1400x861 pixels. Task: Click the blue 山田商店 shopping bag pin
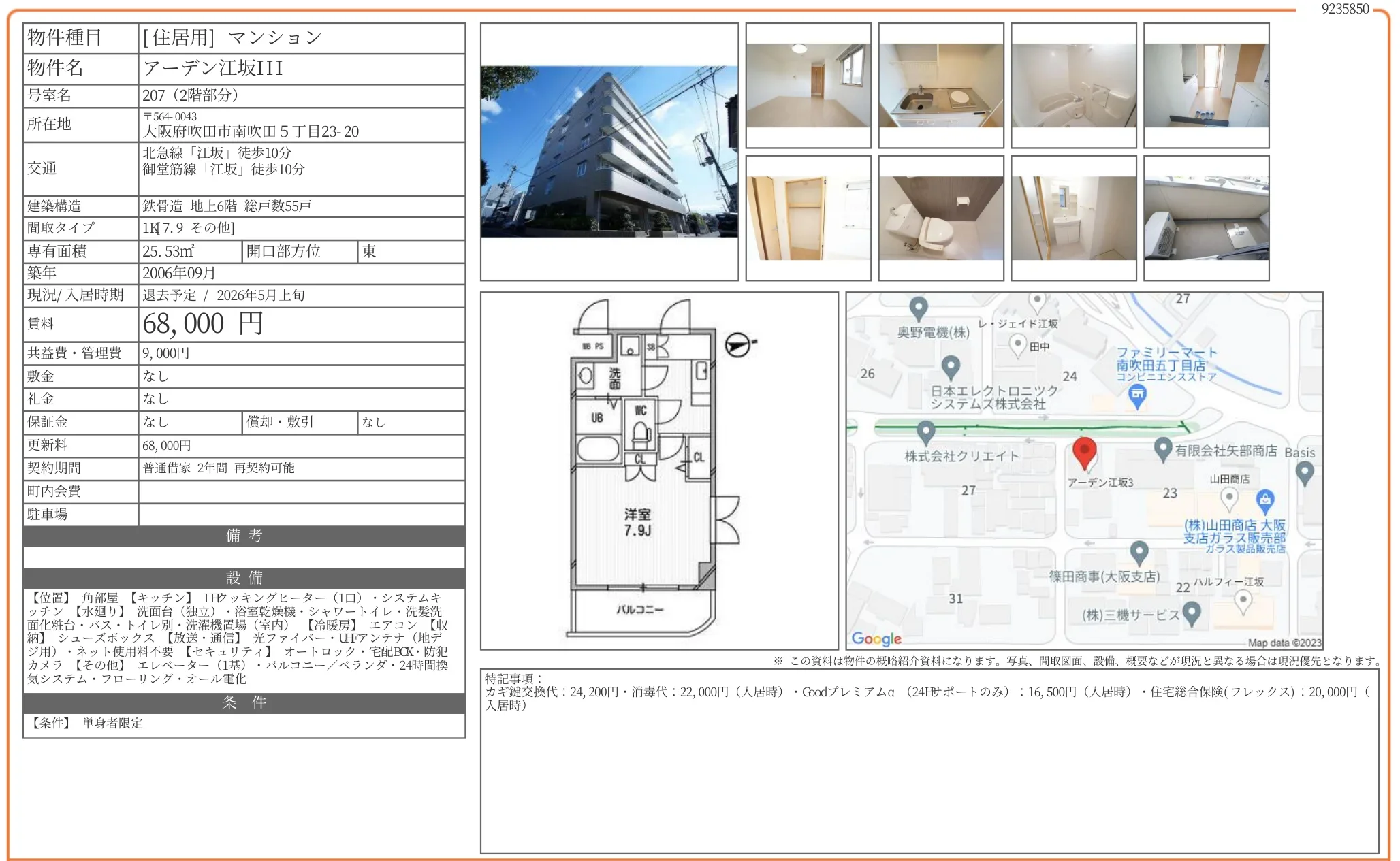coord(1264,500)
